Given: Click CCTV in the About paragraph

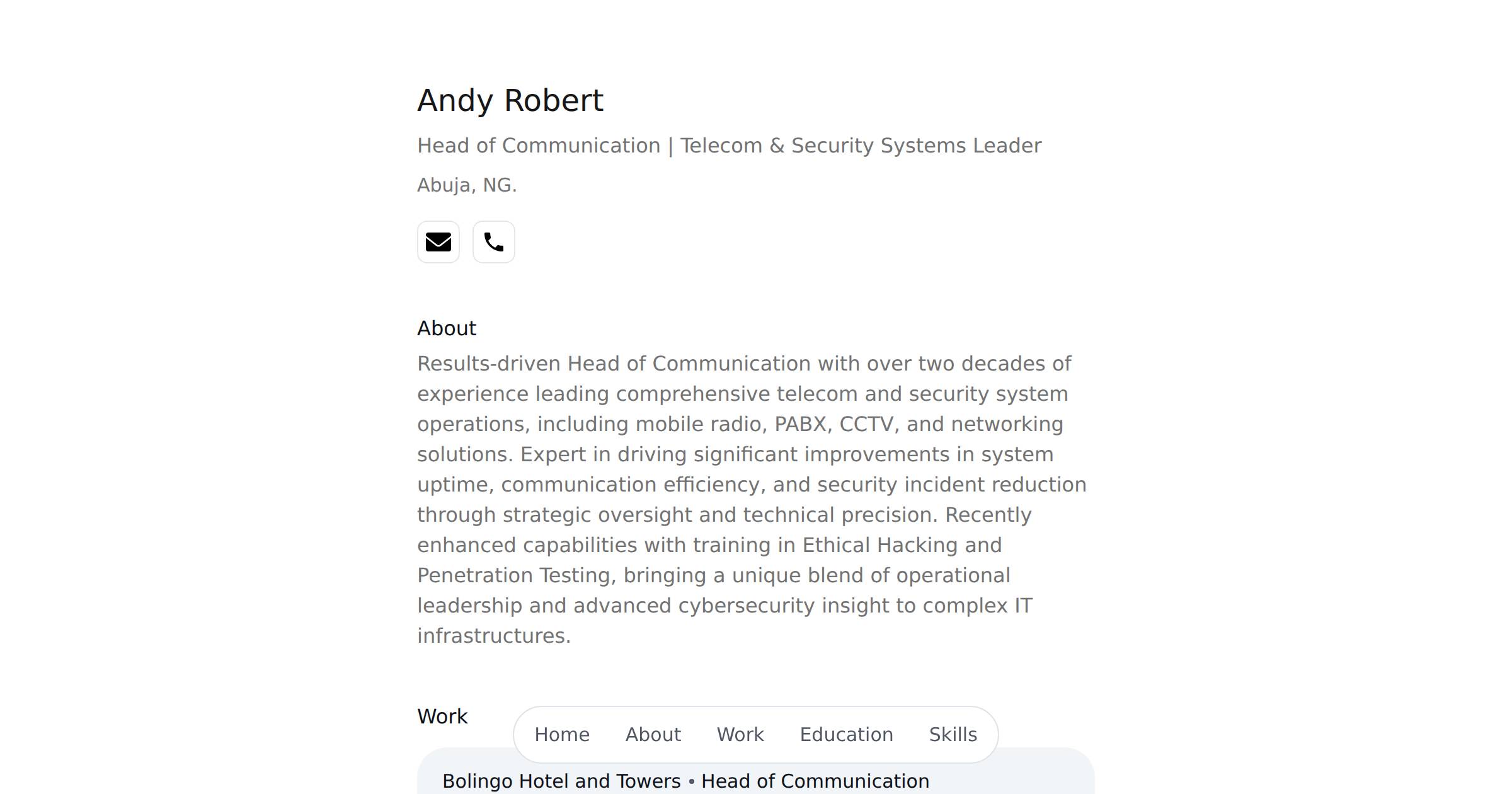Looking at the screenshot, I should (x=867, y=424).
